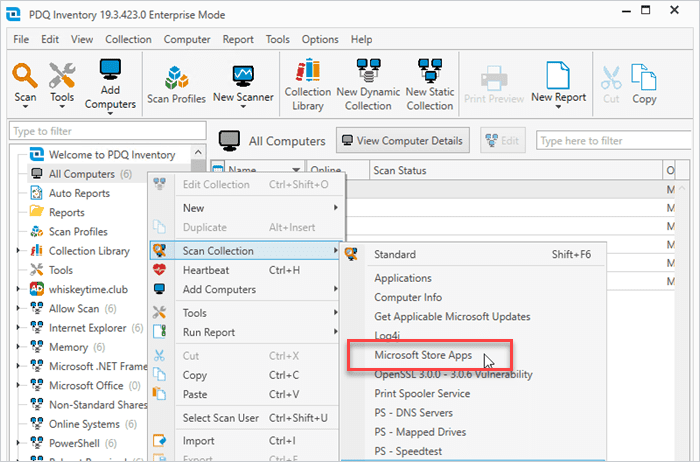Choose Standard scan from the submenu
Image resolution: width=700 pixels, height=462 pixels.
pyautogui.click(x=473, y=254)
